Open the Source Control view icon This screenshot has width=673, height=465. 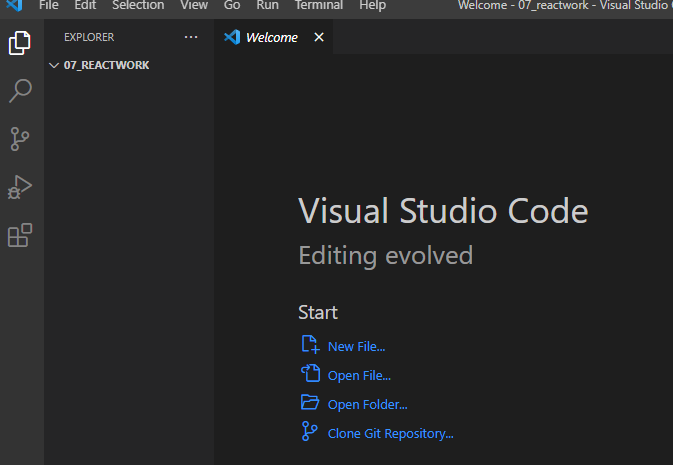[20, 139]
